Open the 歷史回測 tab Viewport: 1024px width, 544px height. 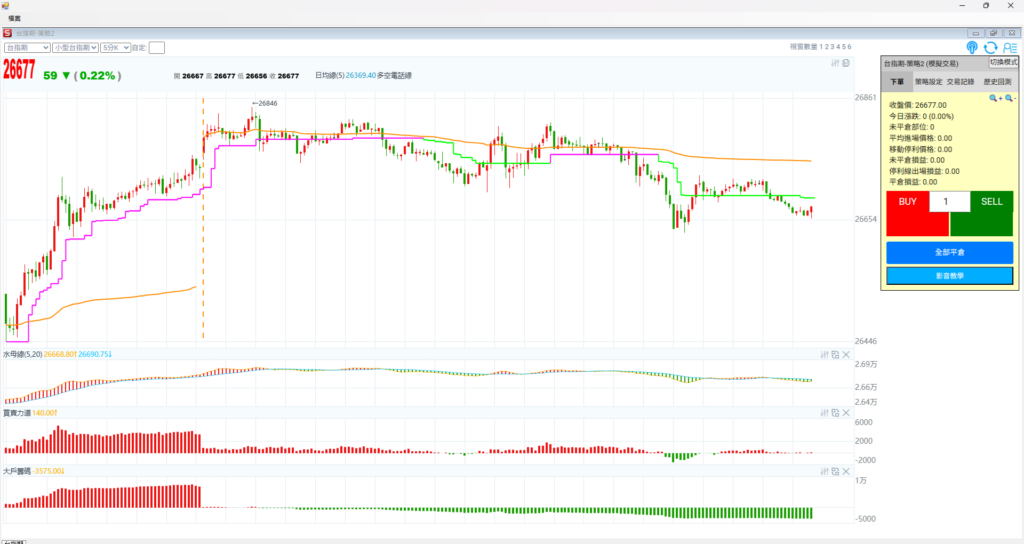point(996,81)
